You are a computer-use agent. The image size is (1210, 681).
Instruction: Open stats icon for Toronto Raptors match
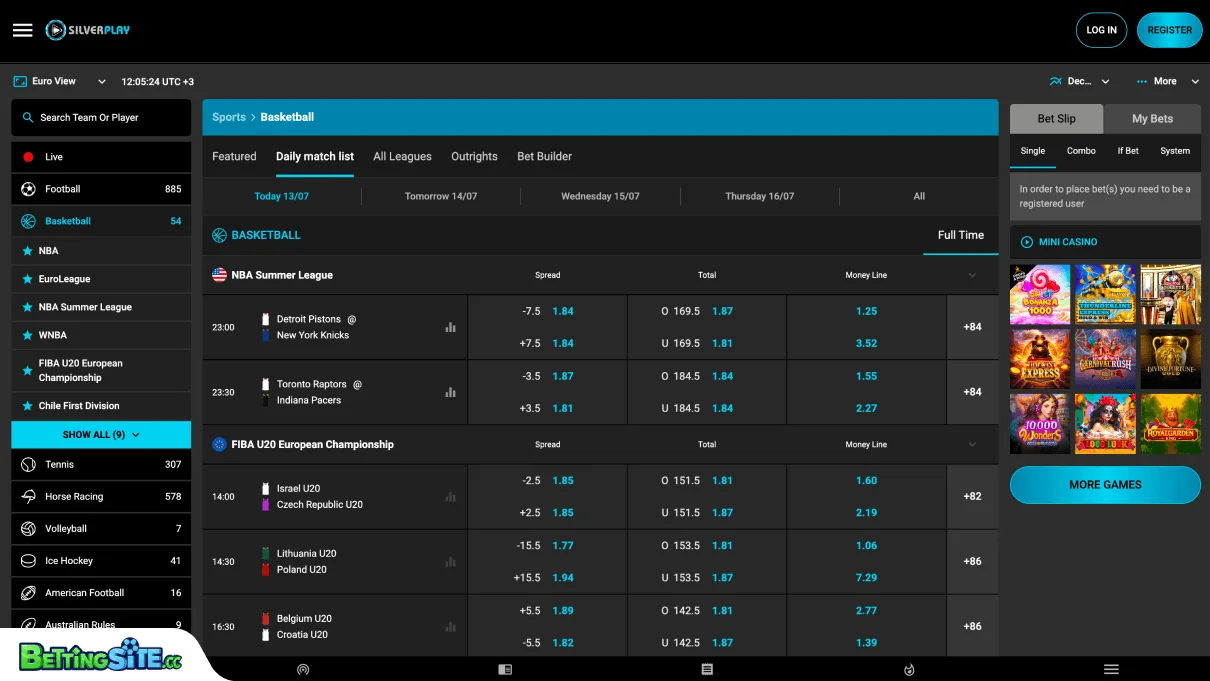450,392
